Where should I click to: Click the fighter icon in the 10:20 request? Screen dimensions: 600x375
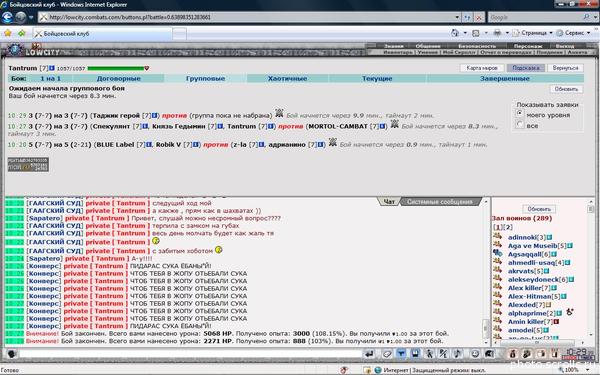(333, 142)
